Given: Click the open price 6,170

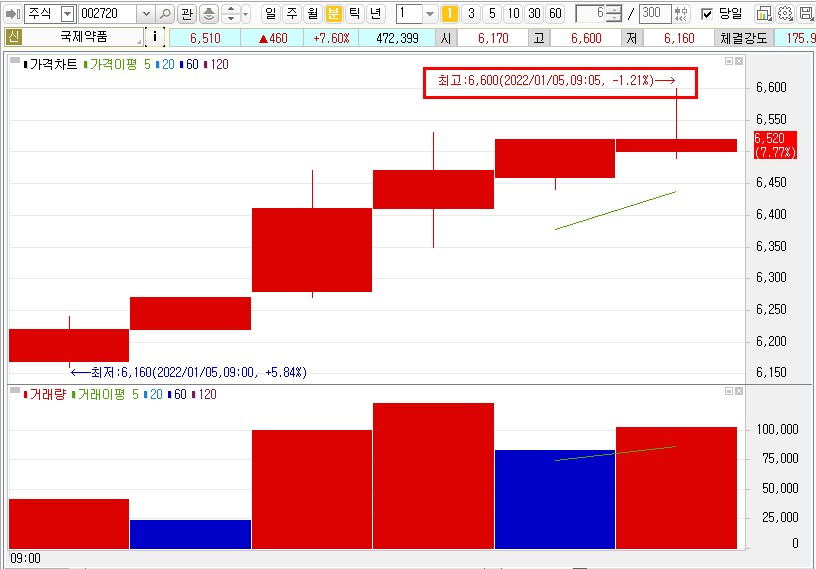Looking at the screenshot, I should coord(493,38).
